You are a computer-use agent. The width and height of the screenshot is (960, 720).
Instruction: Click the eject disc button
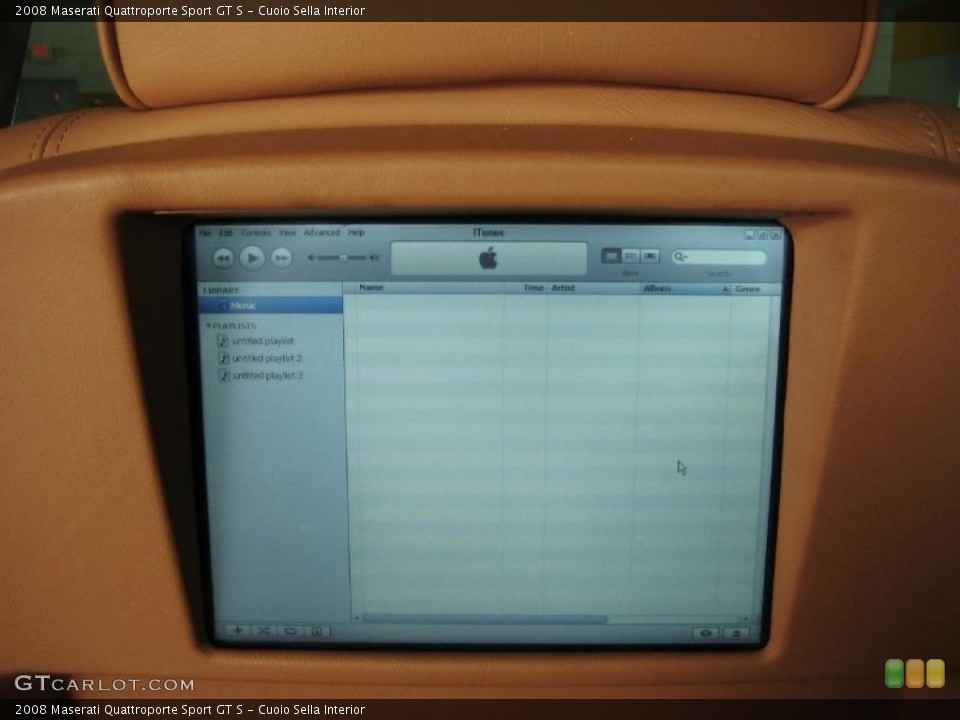tap(737, 633)
